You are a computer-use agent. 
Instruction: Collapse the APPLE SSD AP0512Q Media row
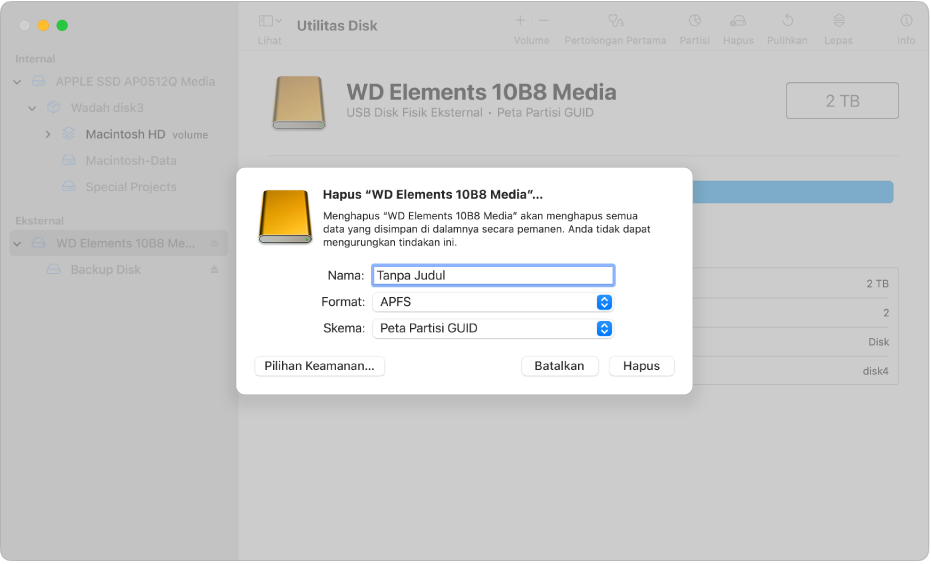point(17,82)
